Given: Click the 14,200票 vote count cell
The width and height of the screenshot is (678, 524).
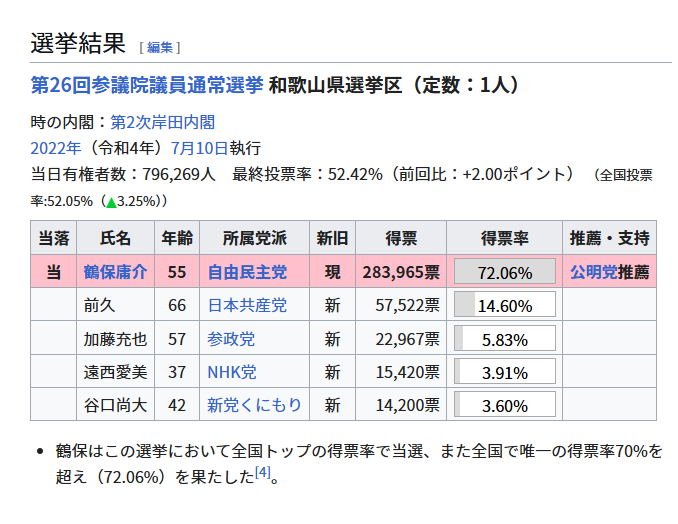Looking at the screenshot, I should (401, 405).
